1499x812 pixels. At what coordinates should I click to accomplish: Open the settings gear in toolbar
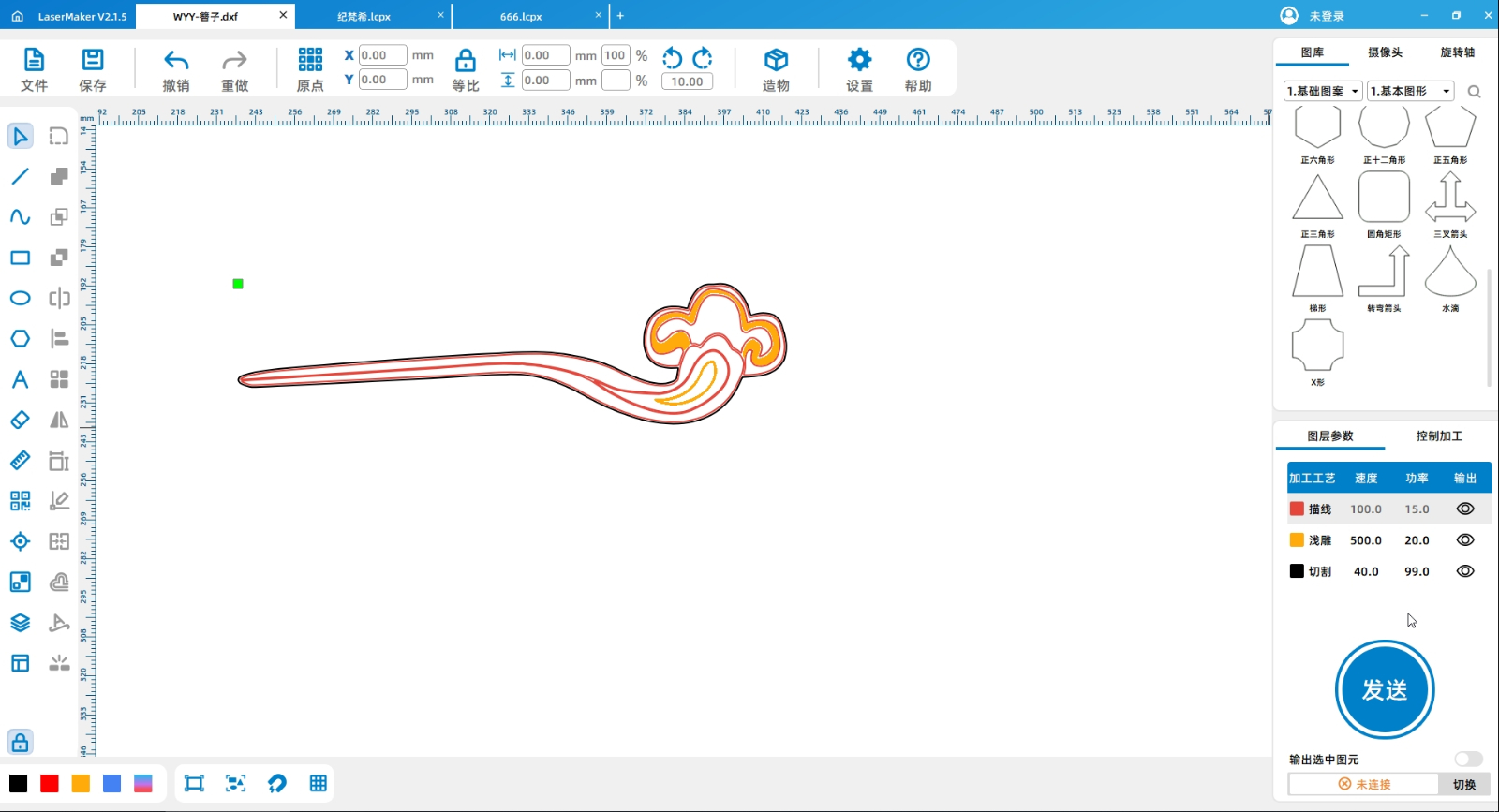tap(859, 61)
